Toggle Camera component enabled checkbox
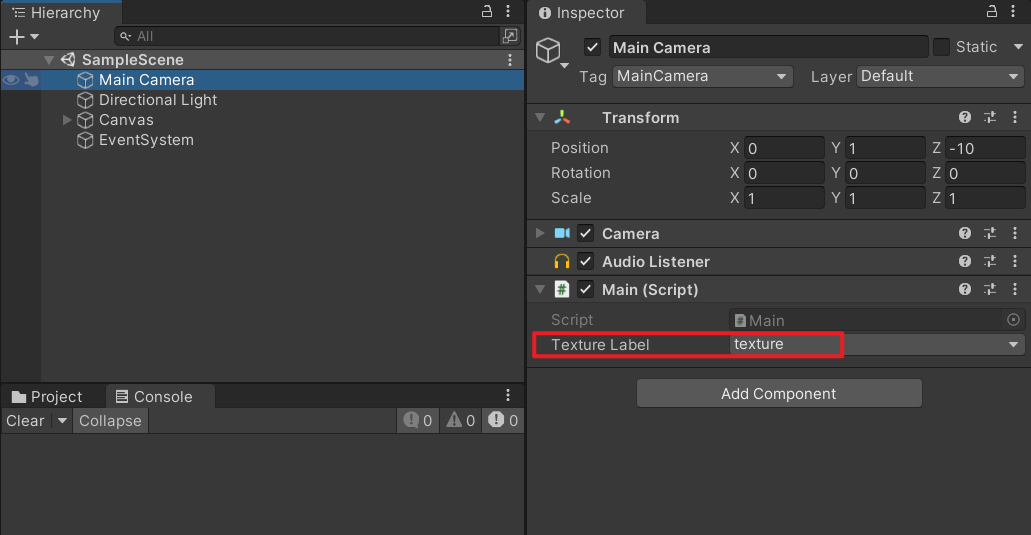 585,233
